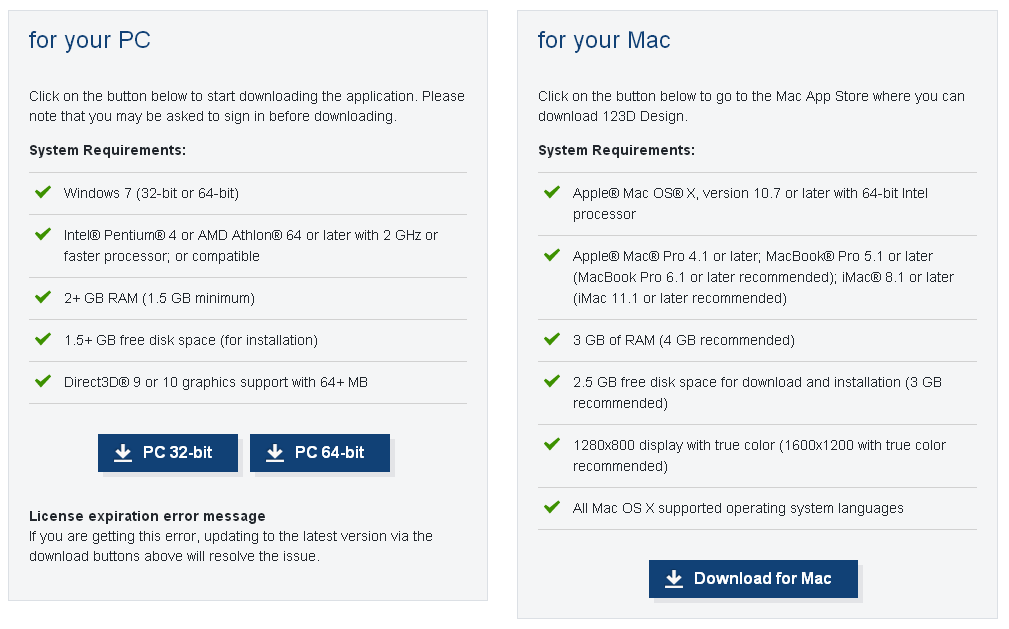Click the PC 32-bit download button

(168, 453)
